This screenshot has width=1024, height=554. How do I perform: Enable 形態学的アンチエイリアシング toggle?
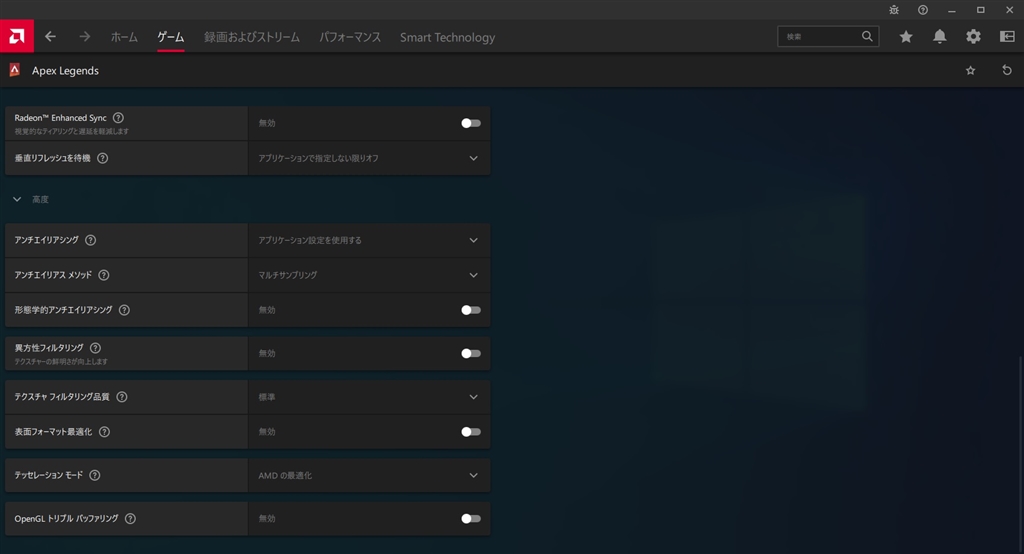click(x=471, y=310)
